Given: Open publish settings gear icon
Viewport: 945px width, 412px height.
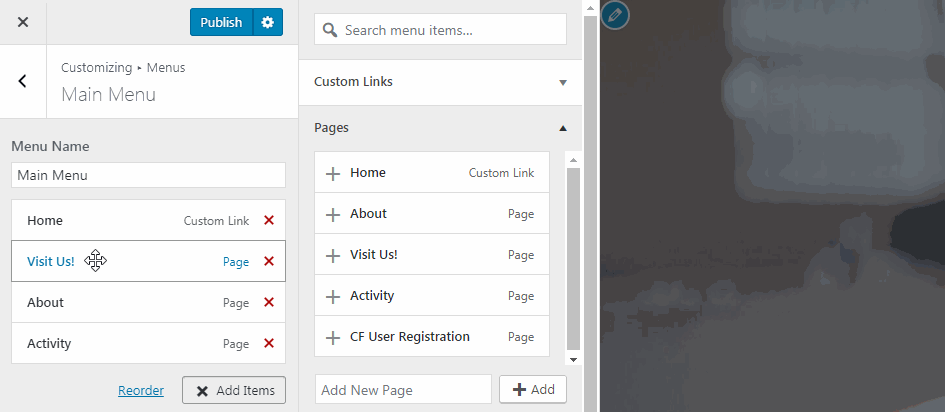Looking at the screenshot, I should point(267,22).
